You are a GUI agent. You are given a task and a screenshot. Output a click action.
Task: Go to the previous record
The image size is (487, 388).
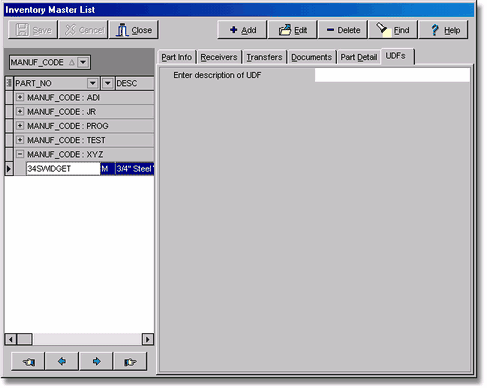point(62,361)
